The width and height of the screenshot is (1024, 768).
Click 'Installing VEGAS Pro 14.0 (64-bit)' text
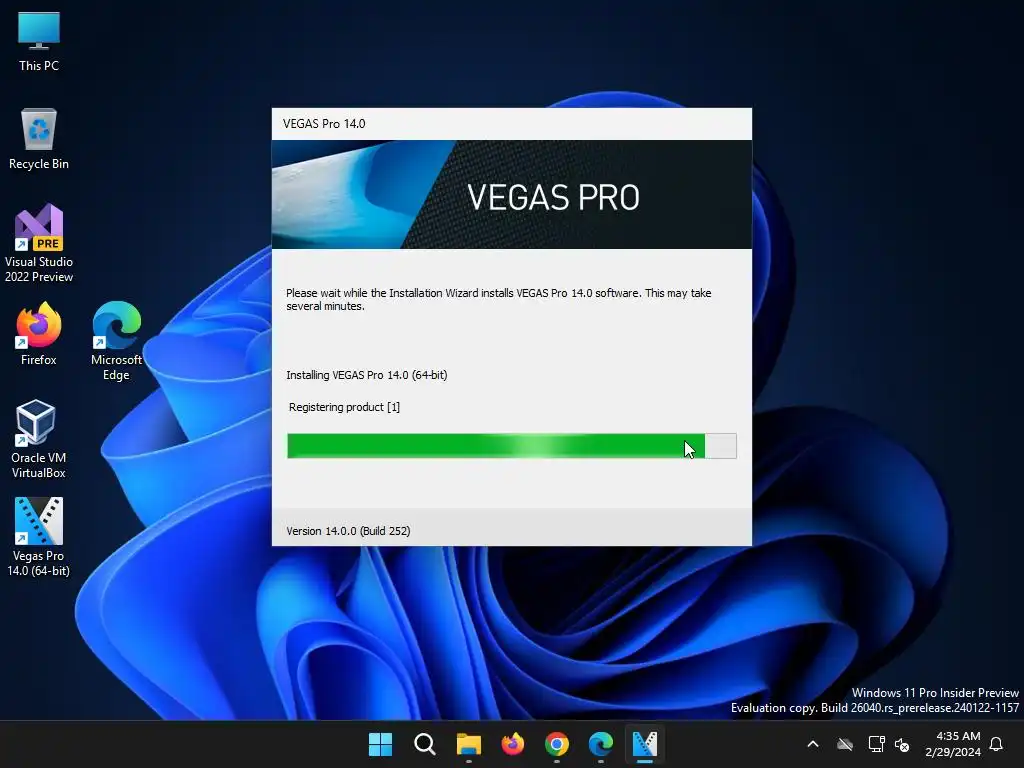pos(366,375)
